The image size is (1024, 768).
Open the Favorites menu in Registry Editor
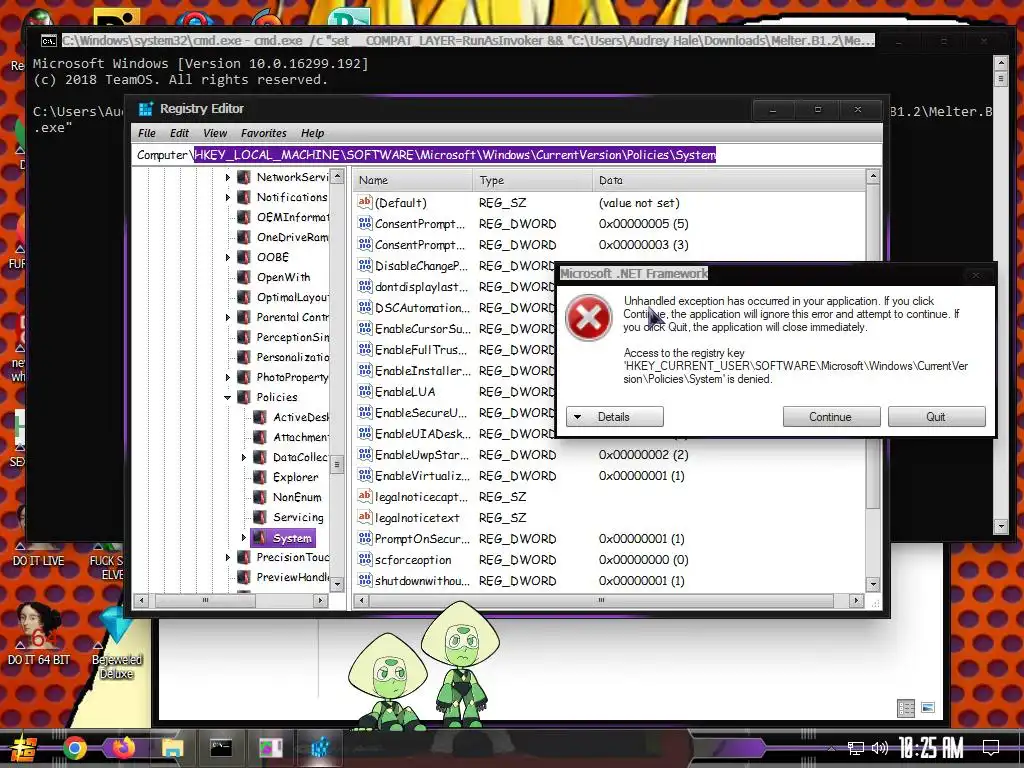tap(263, 133)
